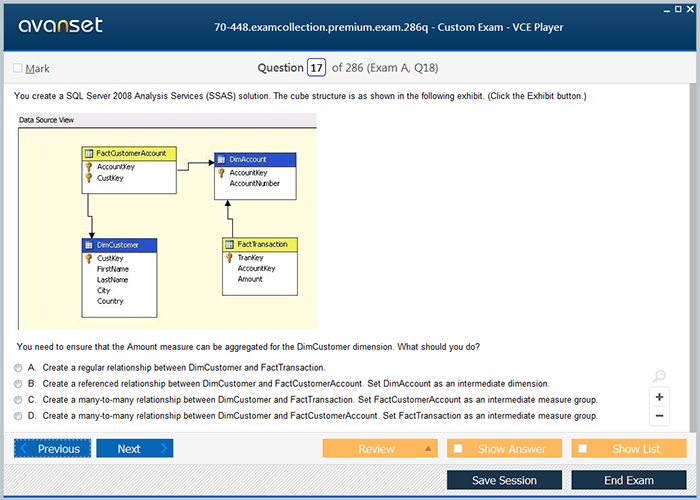Image resolution: width=700 pixels, height=500 pixels.
Task: Click key icon beside TranKey
Action: click(x=229, y=258)
